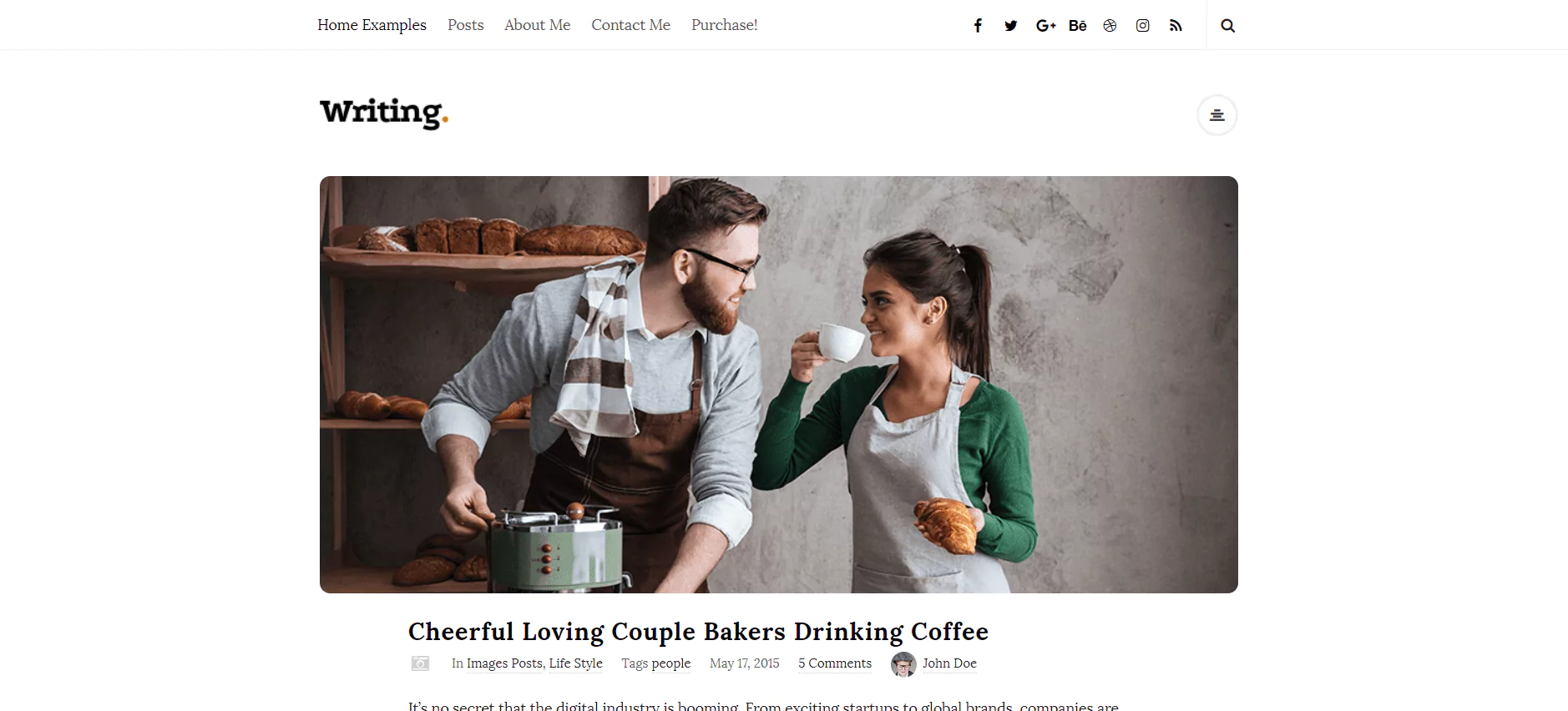
Task: Open the Behance profile icon
Action: click(x=1078, y=25)
